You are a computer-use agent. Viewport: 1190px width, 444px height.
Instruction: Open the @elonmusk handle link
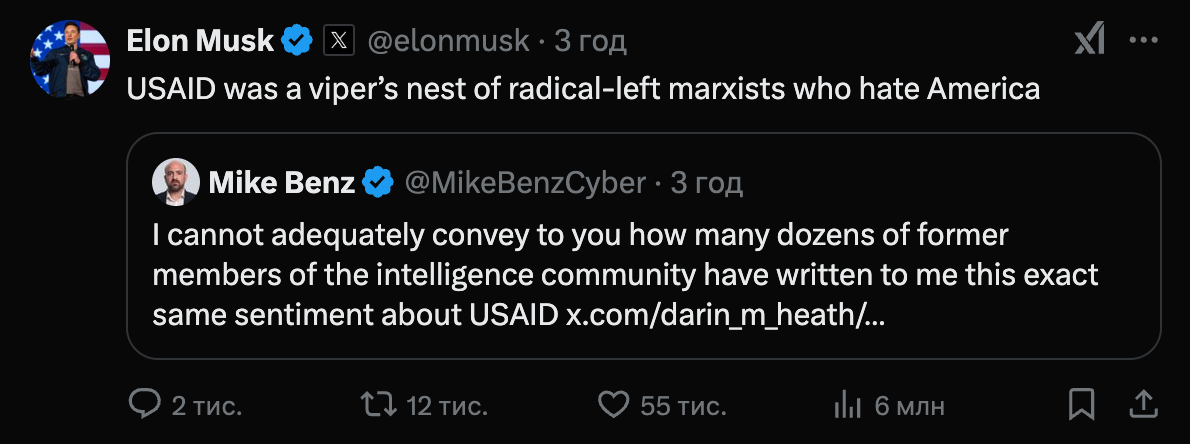[449, 41]
